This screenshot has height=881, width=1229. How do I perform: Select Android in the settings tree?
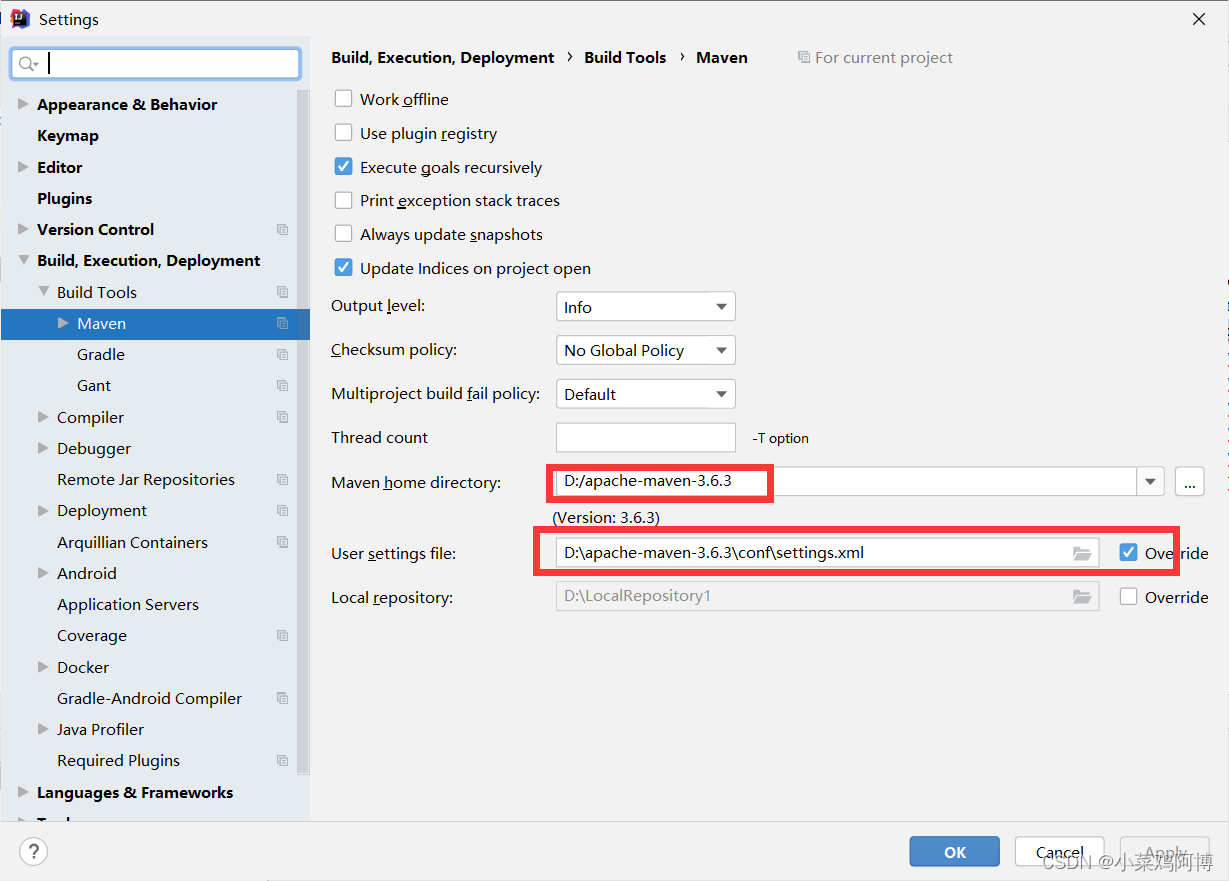click(87, 574)
